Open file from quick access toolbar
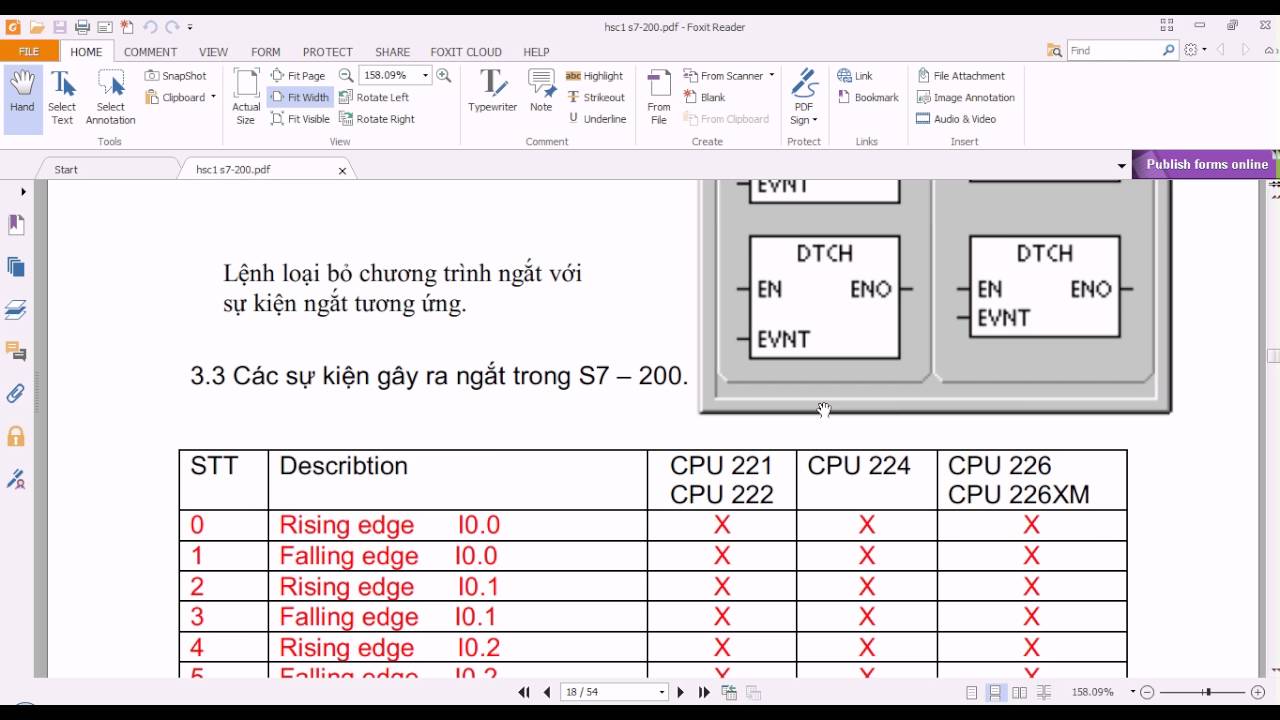 (37, 27)
